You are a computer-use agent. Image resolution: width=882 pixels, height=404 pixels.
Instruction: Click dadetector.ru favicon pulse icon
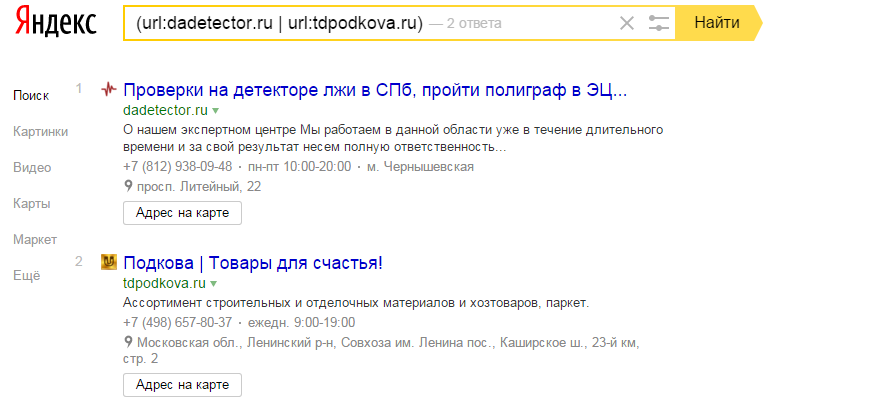pos(109,89)
